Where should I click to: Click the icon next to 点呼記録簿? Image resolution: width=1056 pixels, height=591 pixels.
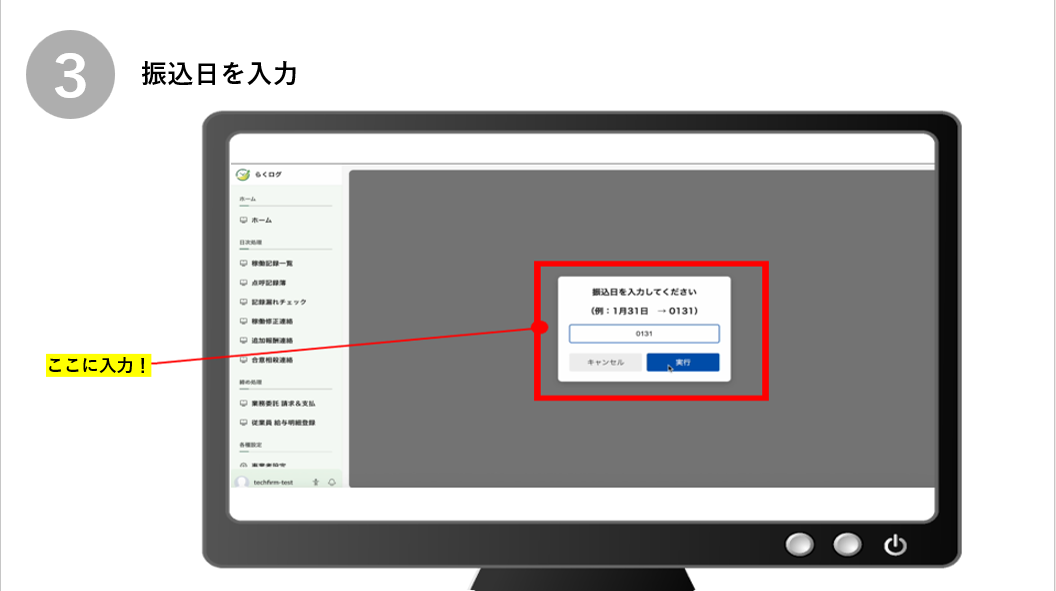243,282
